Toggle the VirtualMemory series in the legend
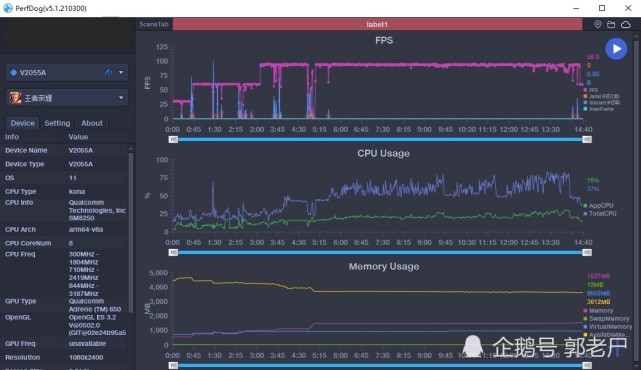Image resolution: width=641 pixels, height=370 pixels. click(608, 327)
